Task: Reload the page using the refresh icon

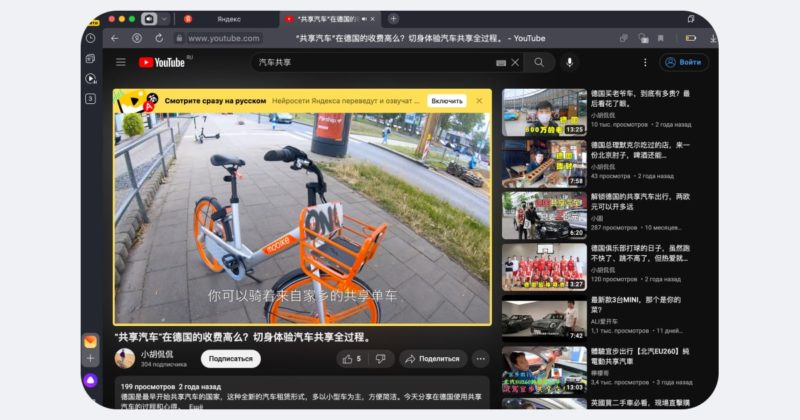Action: click(160, 38)
